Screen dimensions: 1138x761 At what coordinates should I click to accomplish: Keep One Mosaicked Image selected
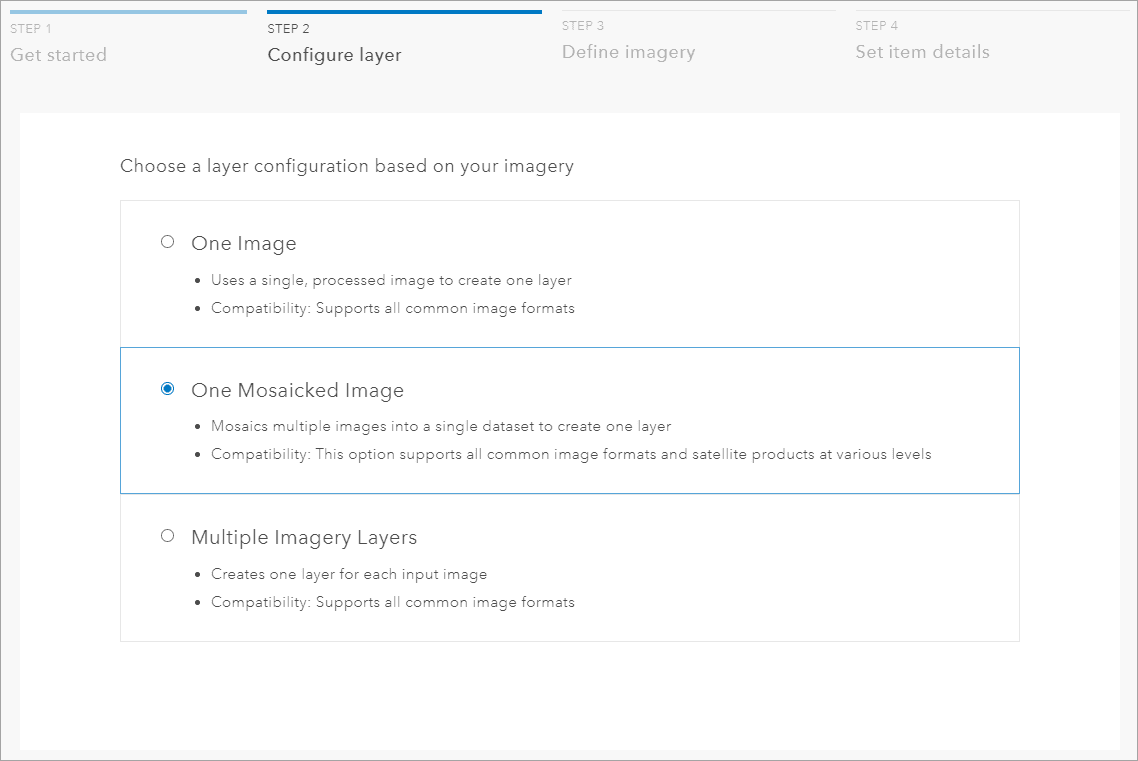[167, 388]
